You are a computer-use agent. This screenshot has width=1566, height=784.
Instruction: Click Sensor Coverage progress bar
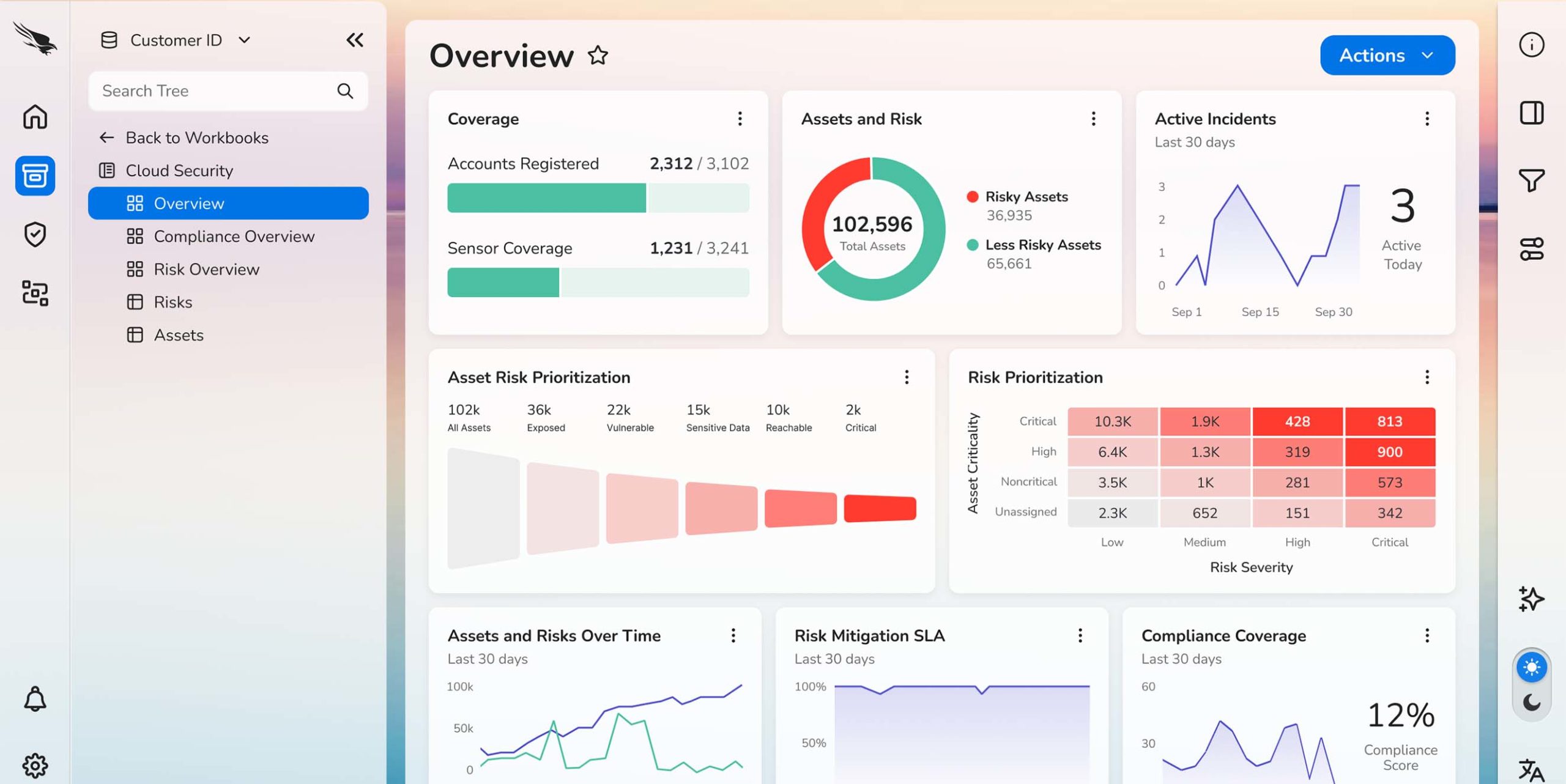click(x=598, y=283)
